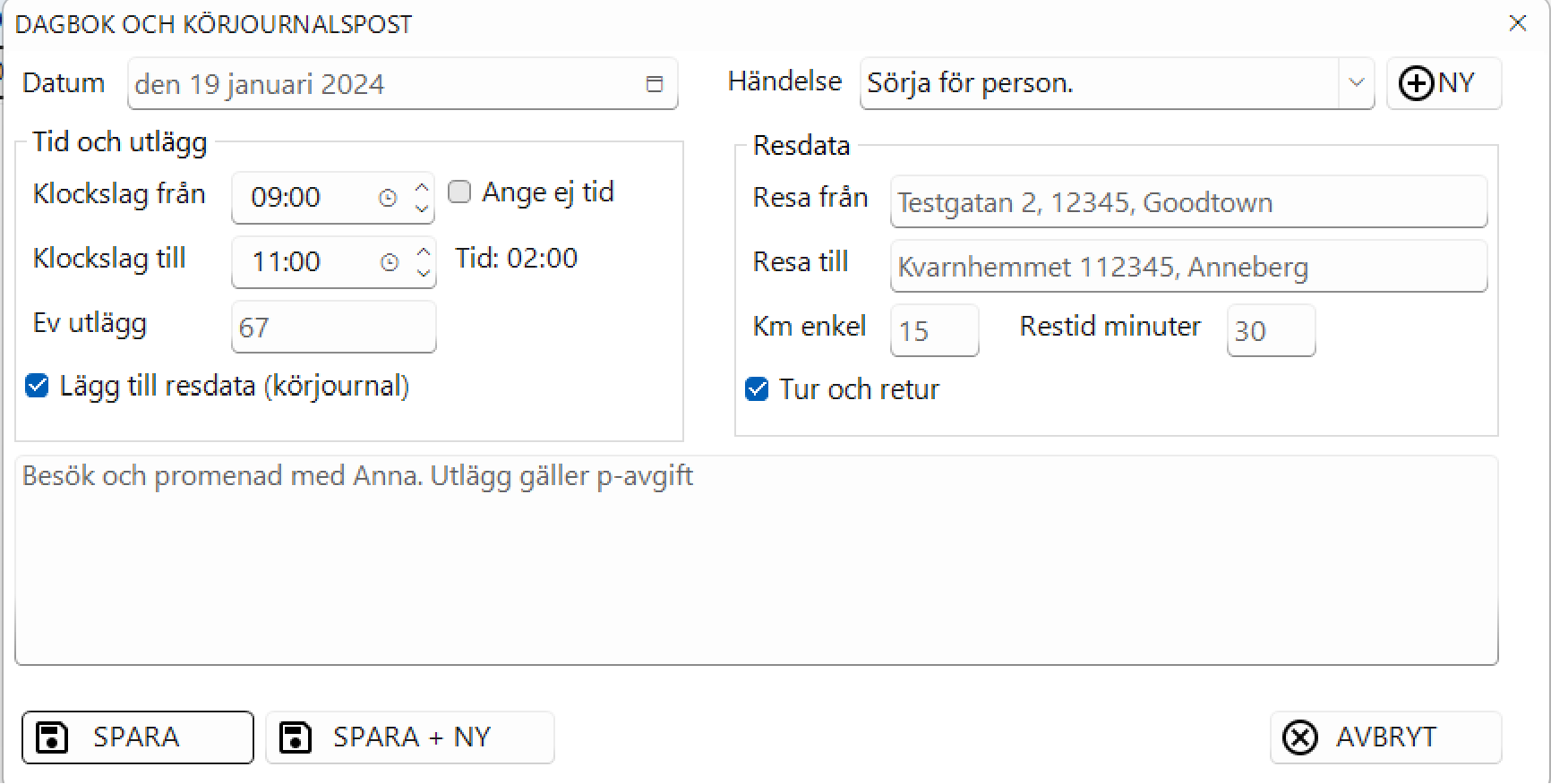Image resolution: width=1551 pixels, height=784 pixels.
Task: Click the Km enkel input field
Action: tap(933, 331)
